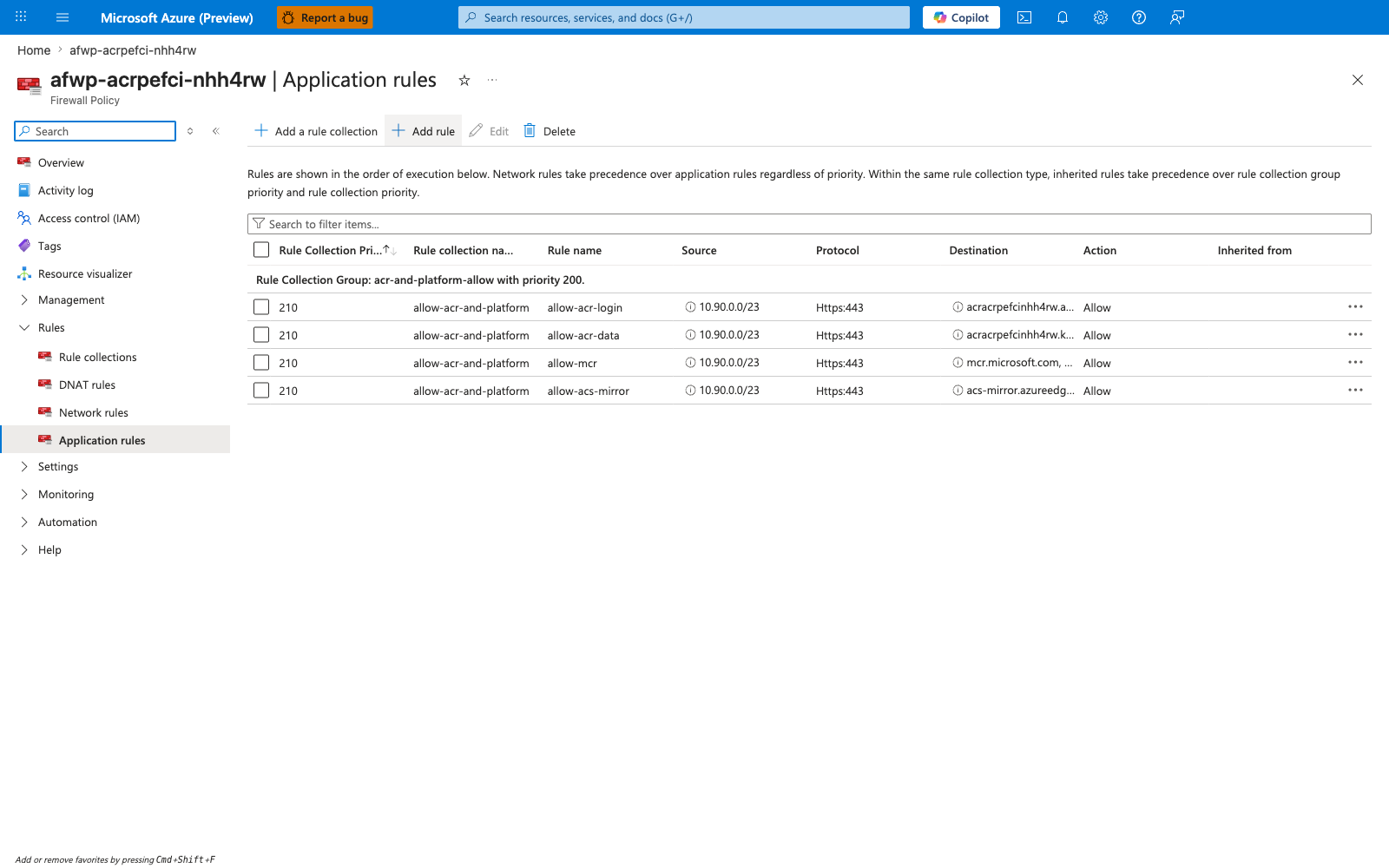Click the Add rule button
This screenshot has height=868, width=1389.
[x=424, y=131]
